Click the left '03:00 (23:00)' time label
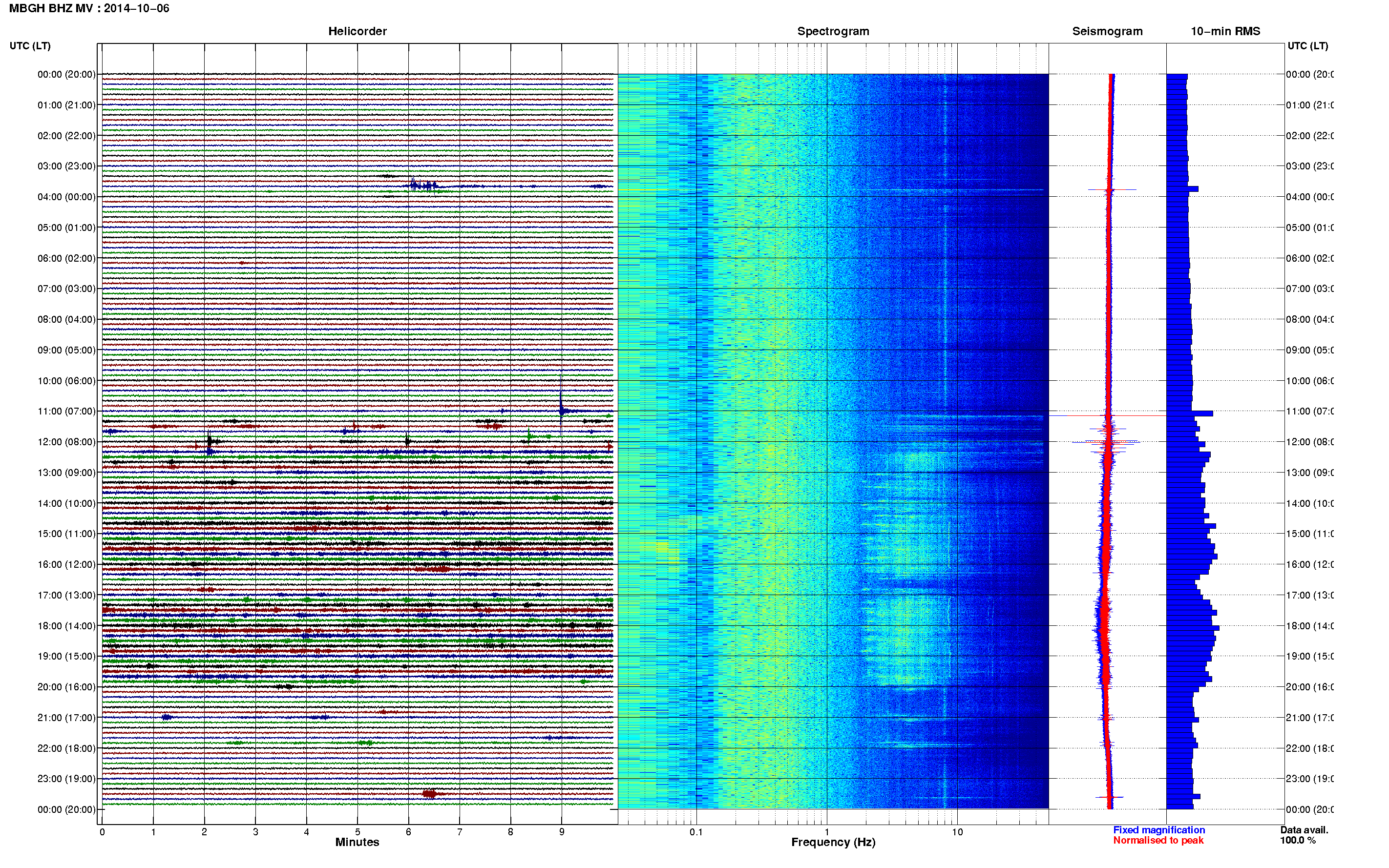The image size is (1389, 868). [66, 166]
